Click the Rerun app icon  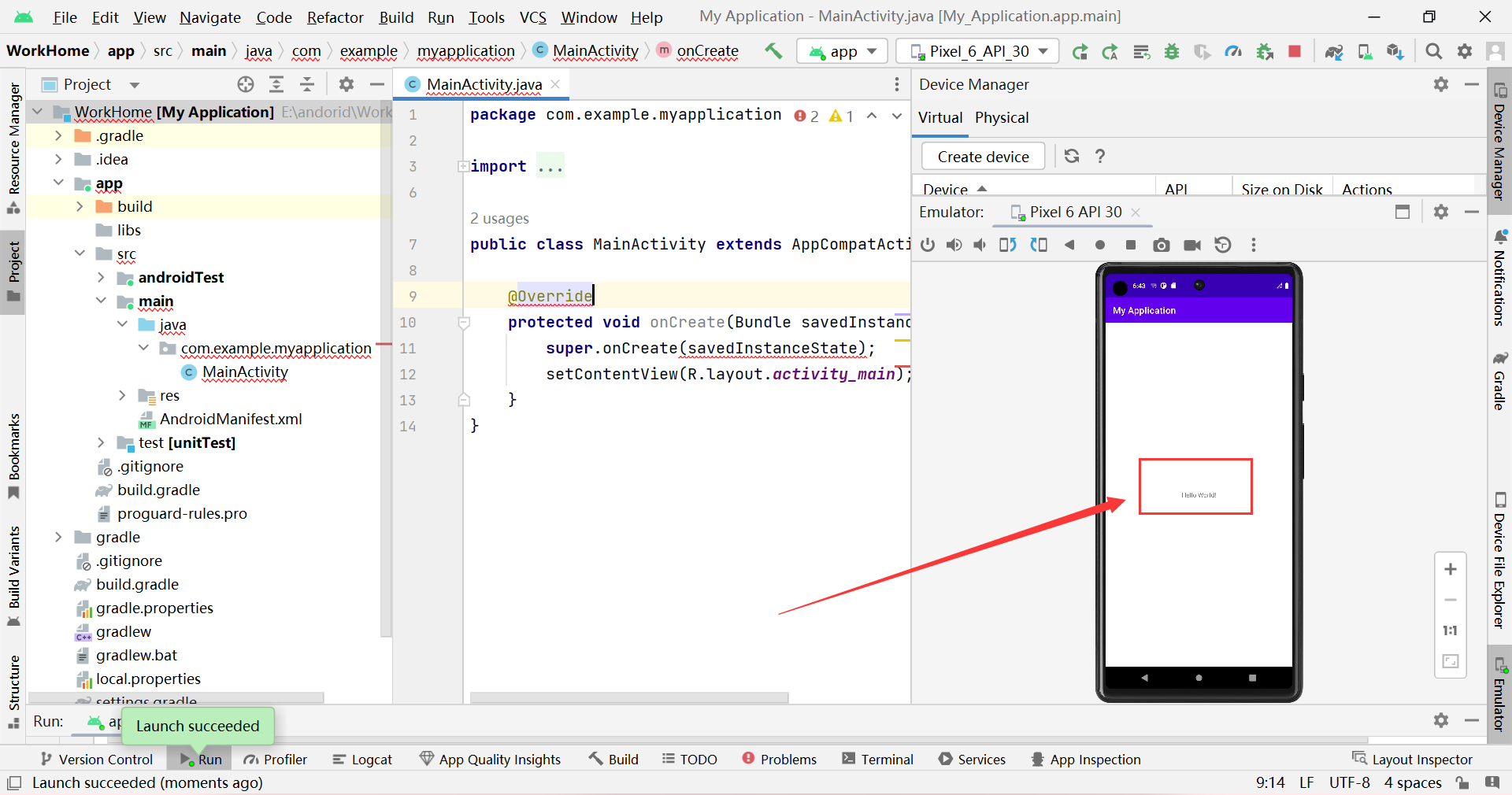tap(1080, 51)
